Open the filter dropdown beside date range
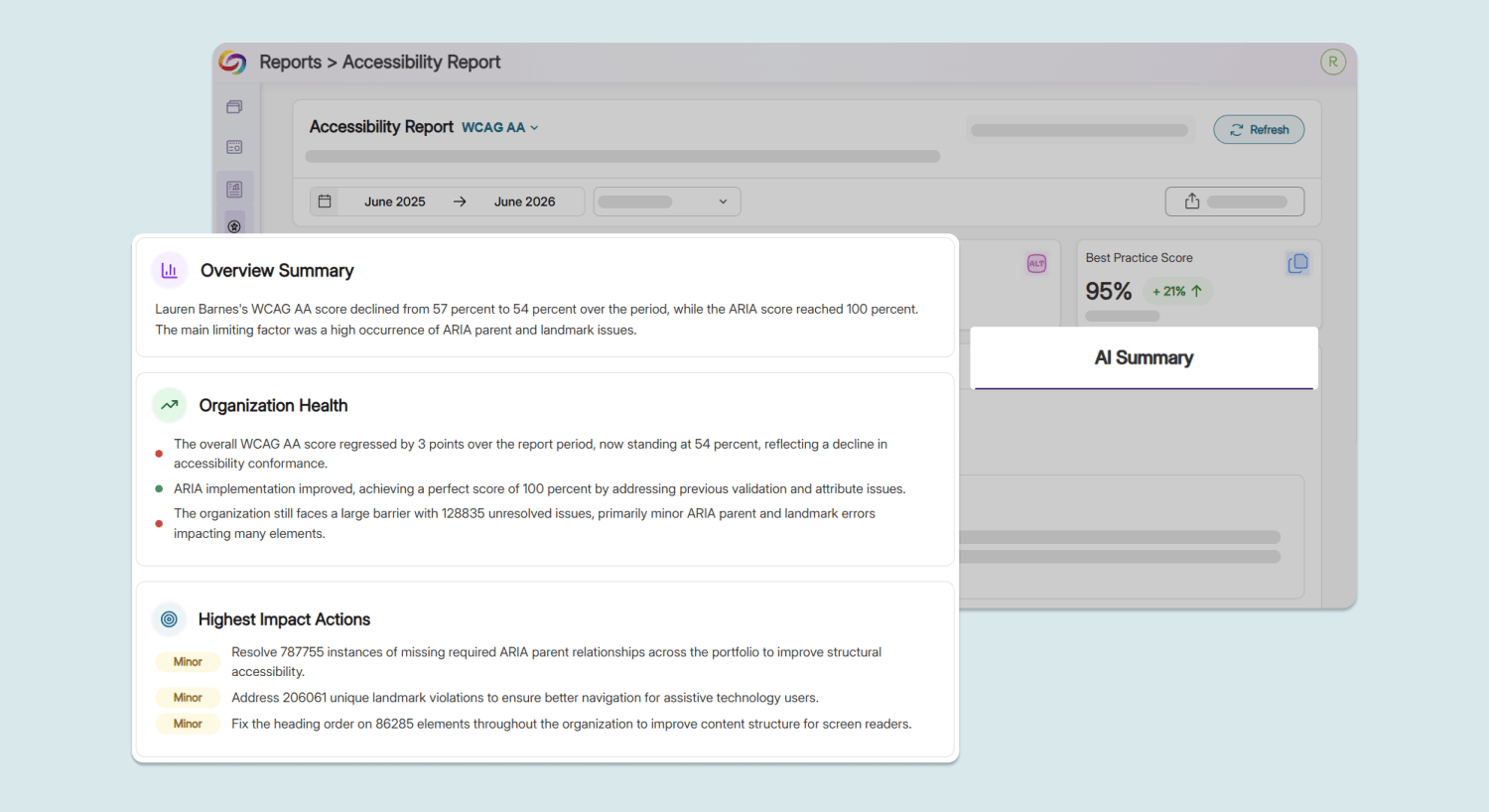This screenshot has height=812, width=1489. pos(667,202)
